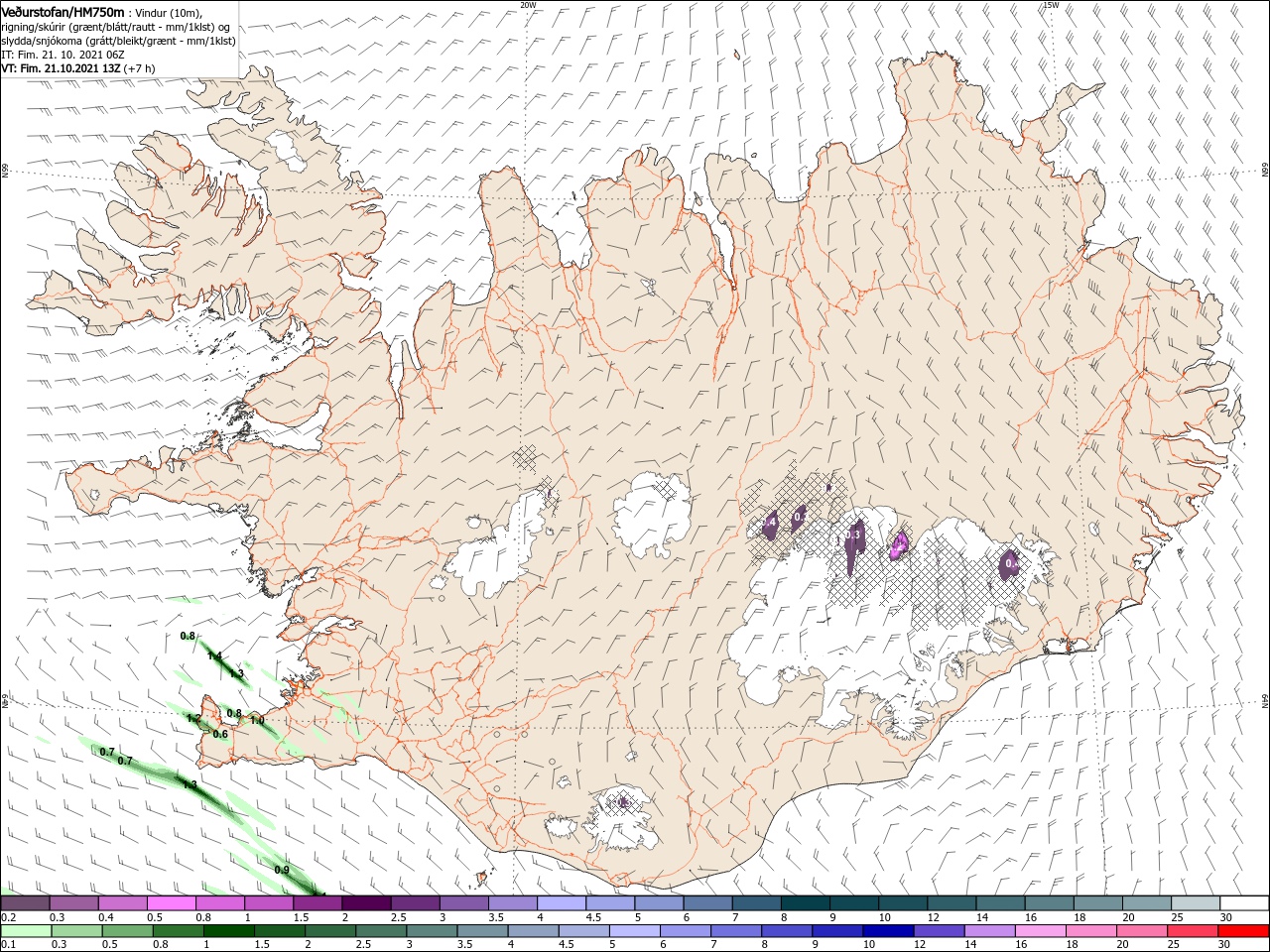
Task: Click the 12–14 swatch in upper legend row
Action: click(951, 903)
